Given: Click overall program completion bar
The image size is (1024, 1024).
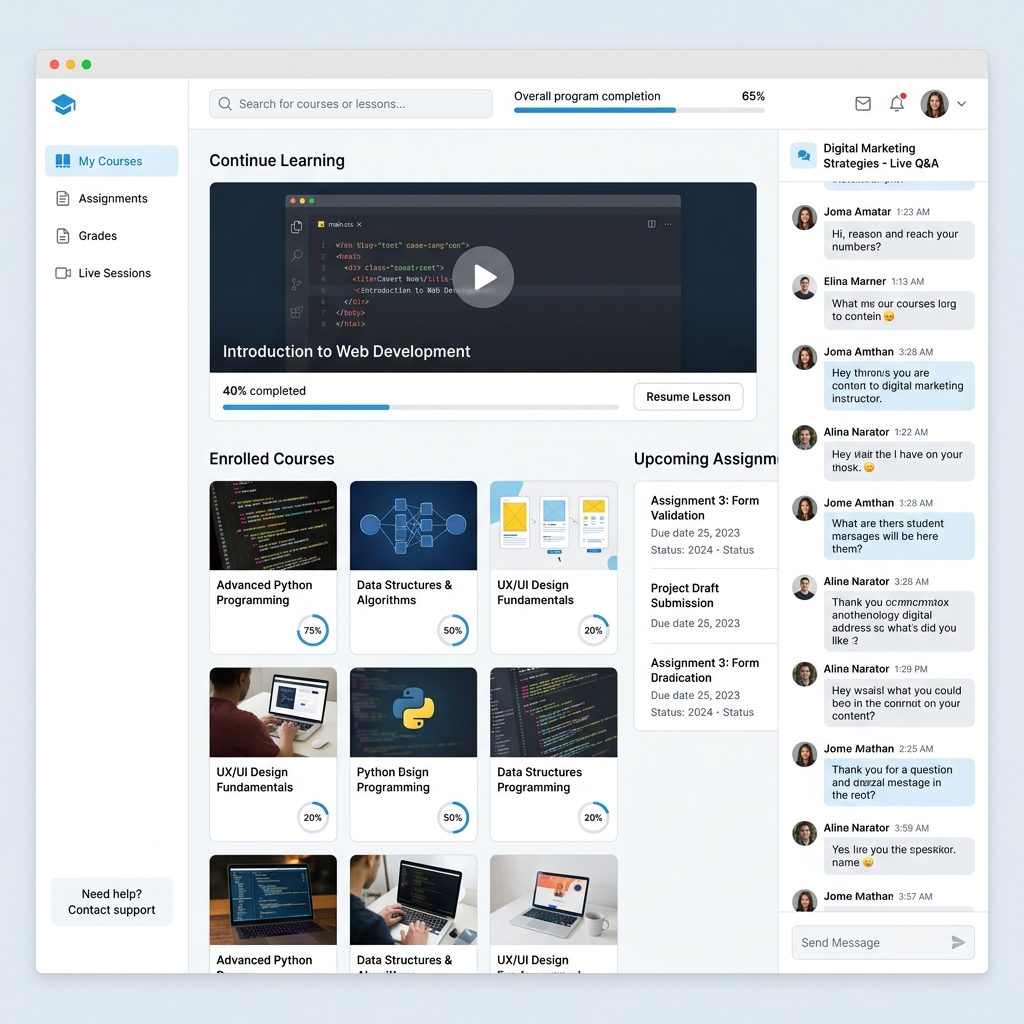Looking at the screenshot, I should click(x=639, y=110).
